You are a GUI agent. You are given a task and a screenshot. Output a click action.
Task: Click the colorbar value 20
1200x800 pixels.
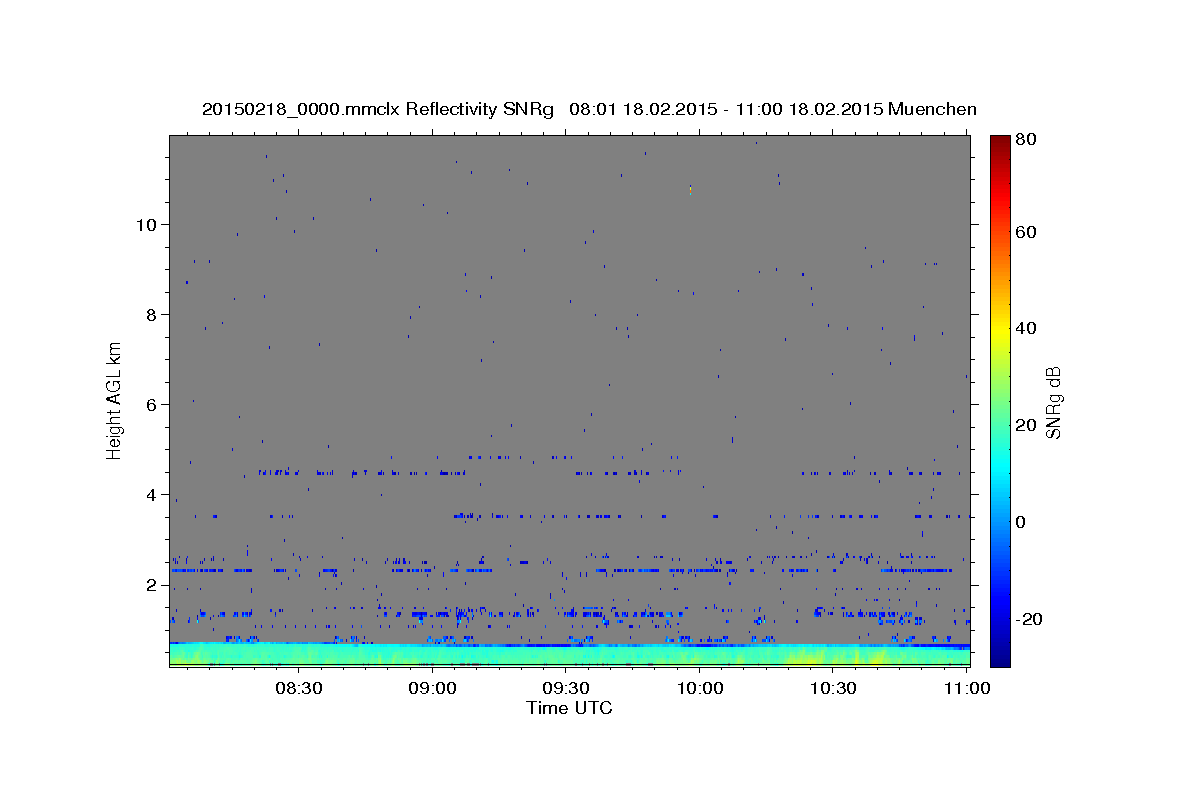(1026, 425)
